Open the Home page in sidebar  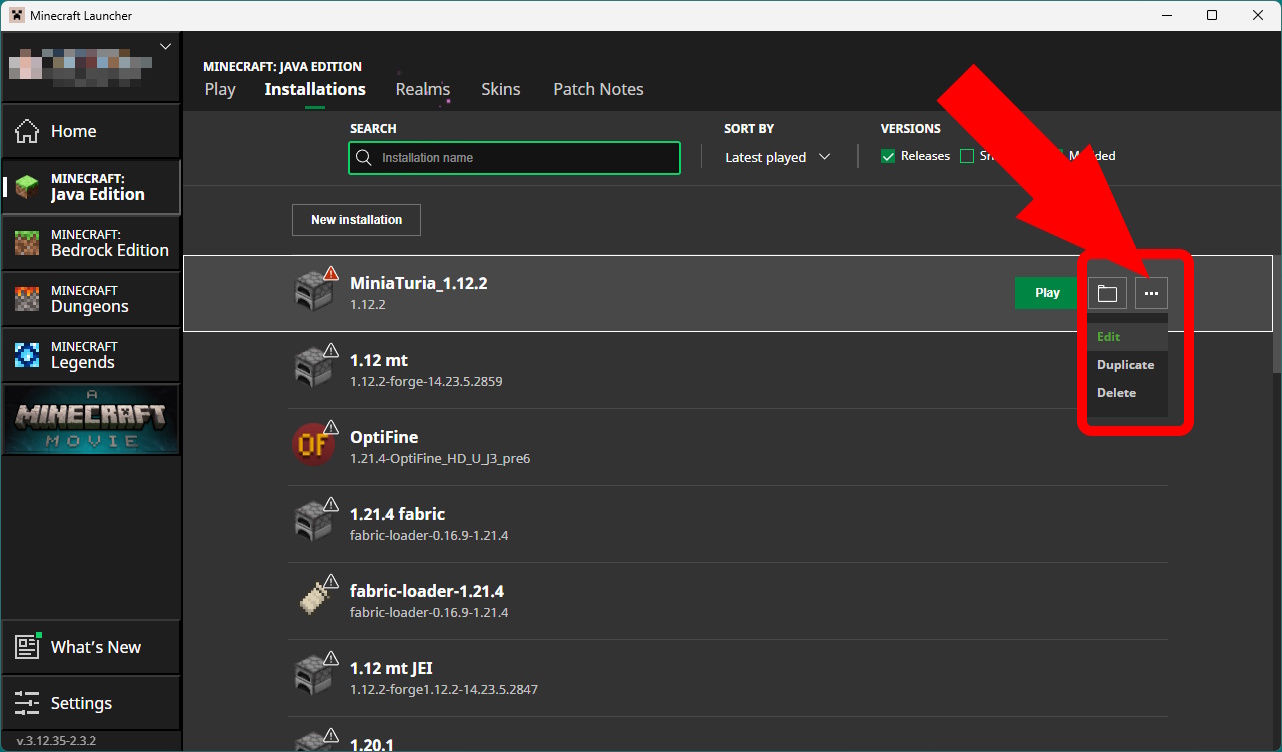click(x=91, y=131)
